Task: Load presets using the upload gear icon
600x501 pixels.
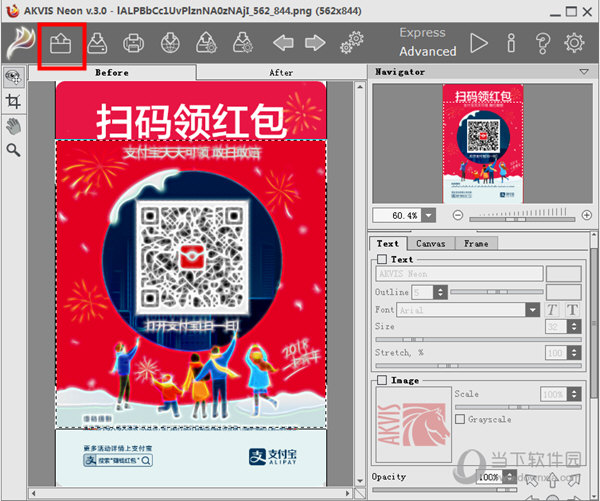Action: point(206,43)
